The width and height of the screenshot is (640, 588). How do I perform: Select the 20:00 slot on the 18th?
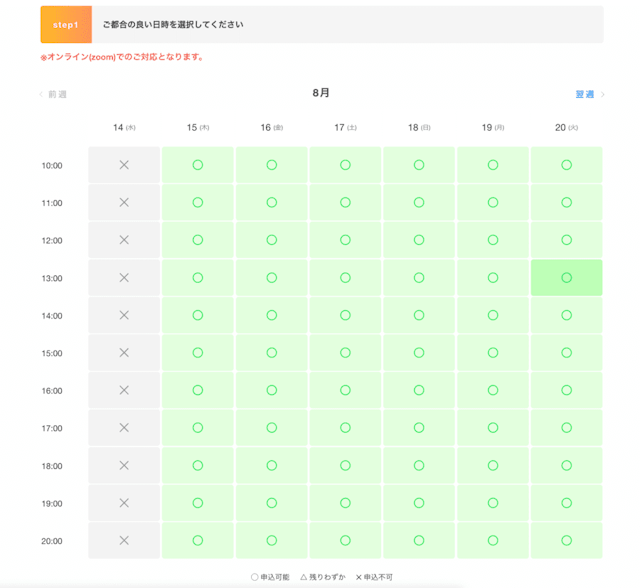[x=419, y=540]
